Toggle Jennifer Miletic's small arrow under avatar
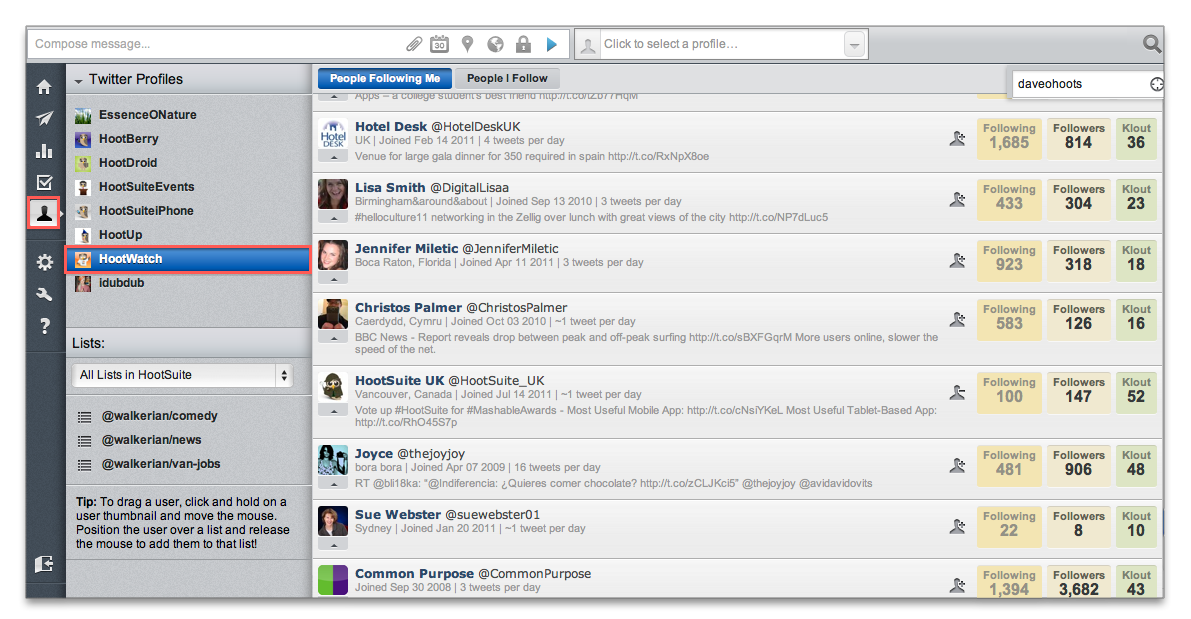1191x619 pixels. (x=333, y=279)
